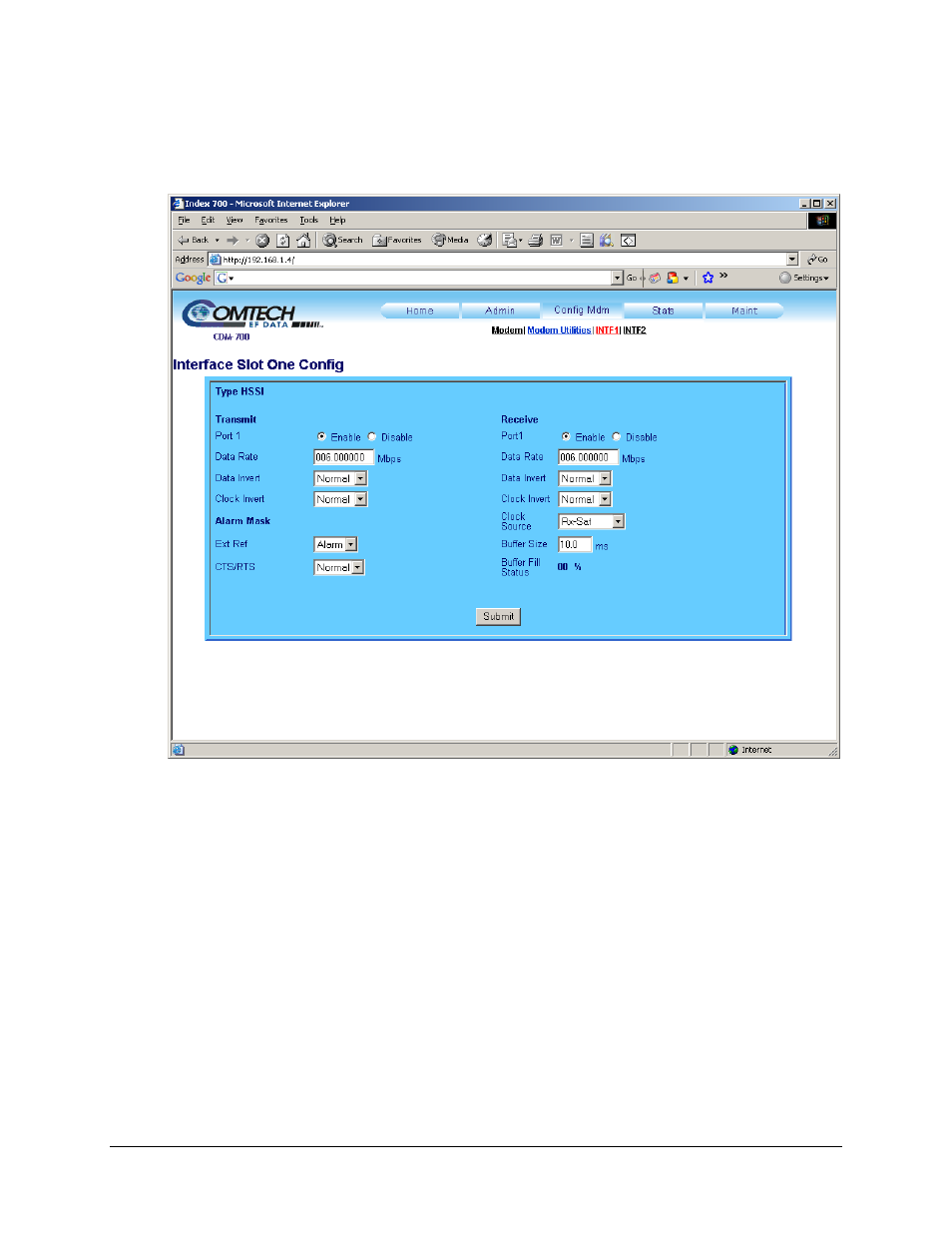Viewport: 952px width, 1233px height.
Task: Click the Discuss toolbar icon
Action: click(587, 241)
